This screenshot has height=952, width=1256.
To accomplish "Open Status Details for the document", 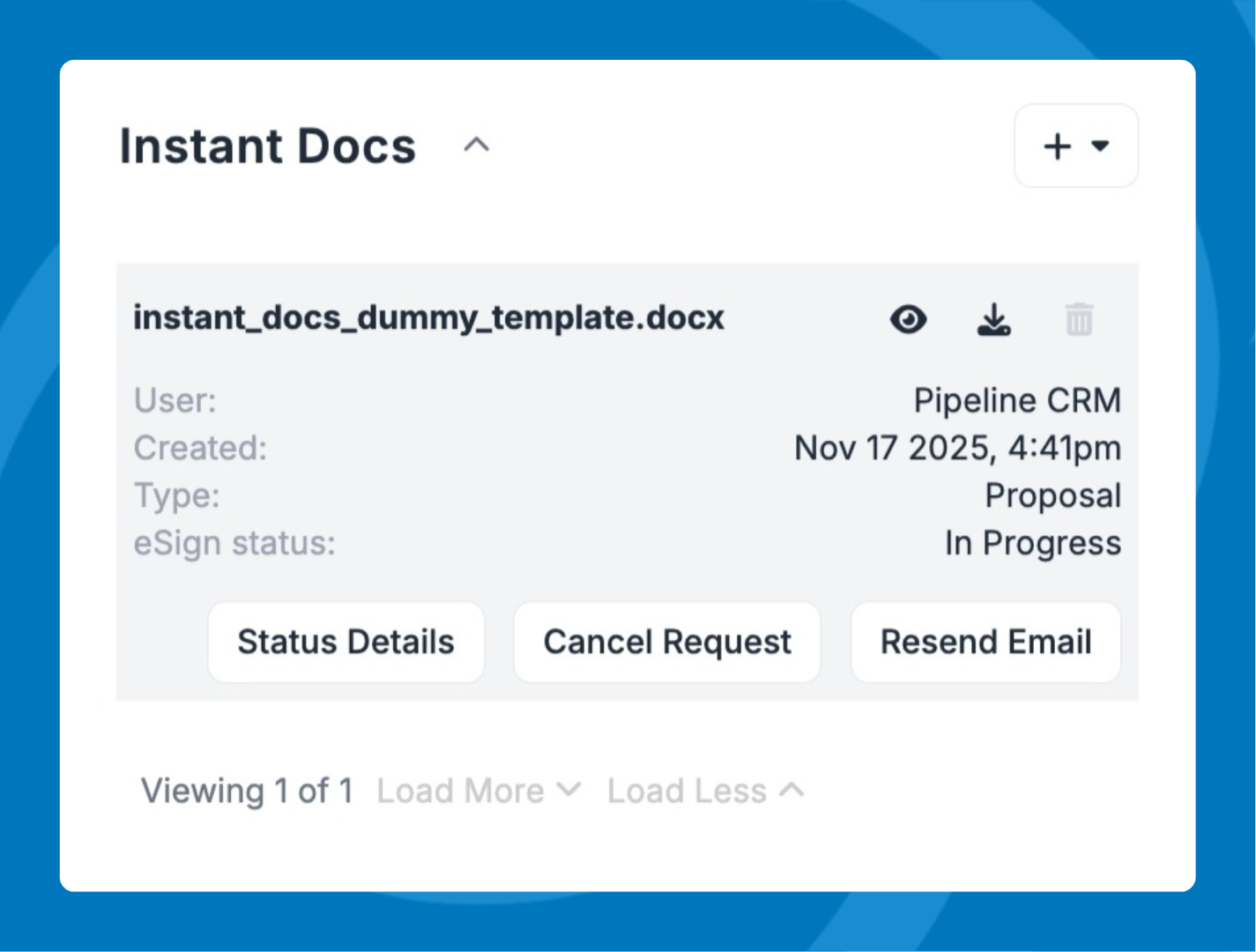I will tap(346, 642).
